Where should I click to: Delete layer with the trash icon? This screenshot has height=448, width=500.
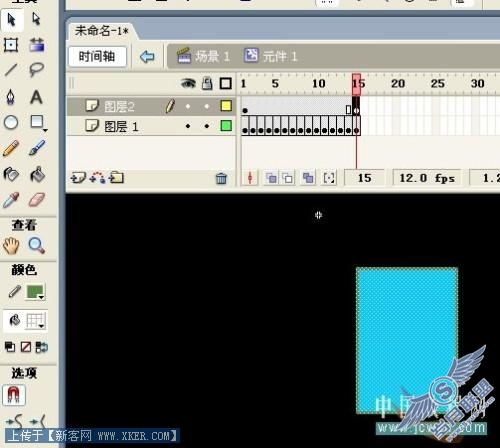pyautogui.click(x=221, y=178)
